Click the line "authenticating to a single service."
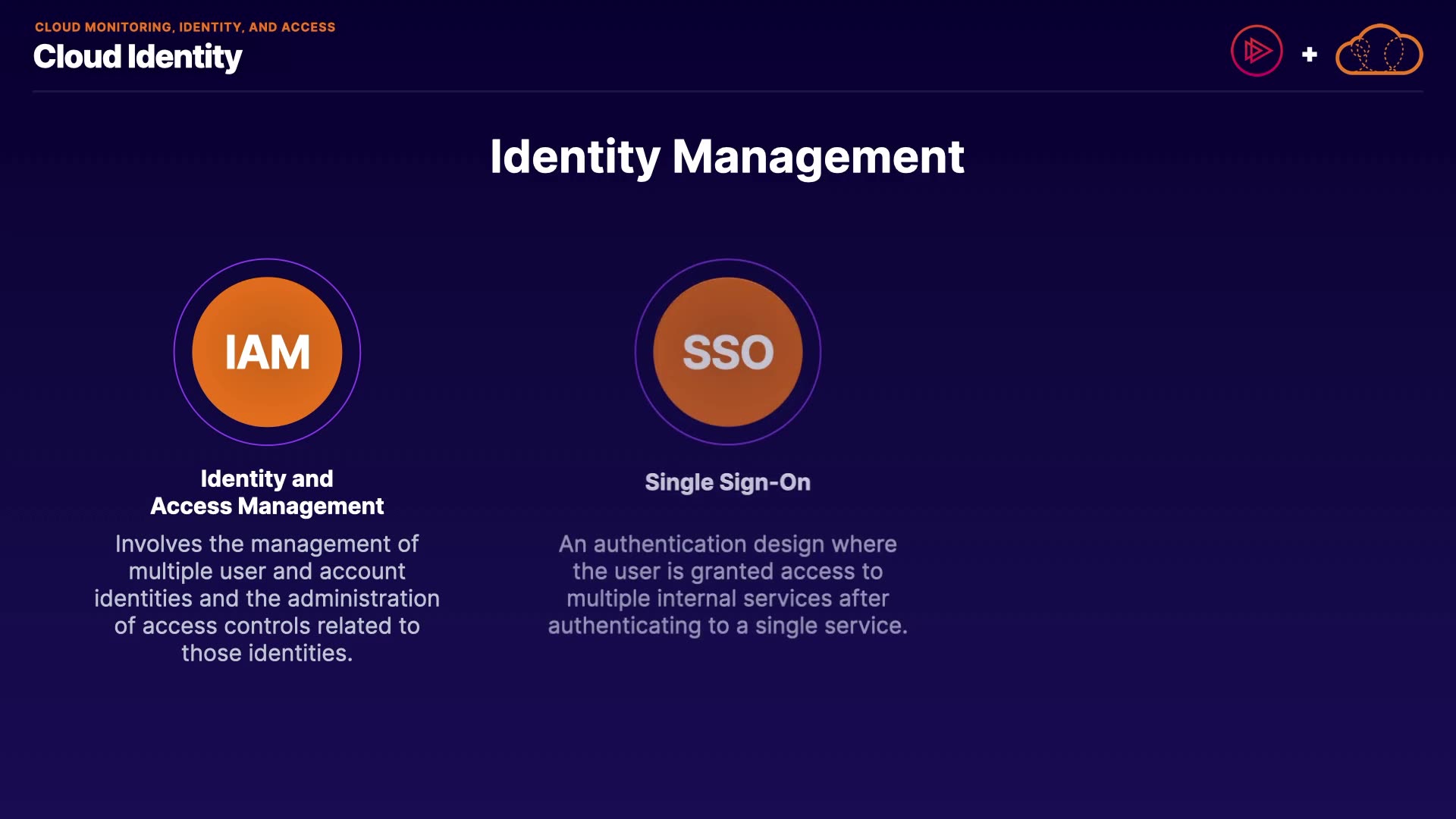1456x819 pixels. point(727,626)
